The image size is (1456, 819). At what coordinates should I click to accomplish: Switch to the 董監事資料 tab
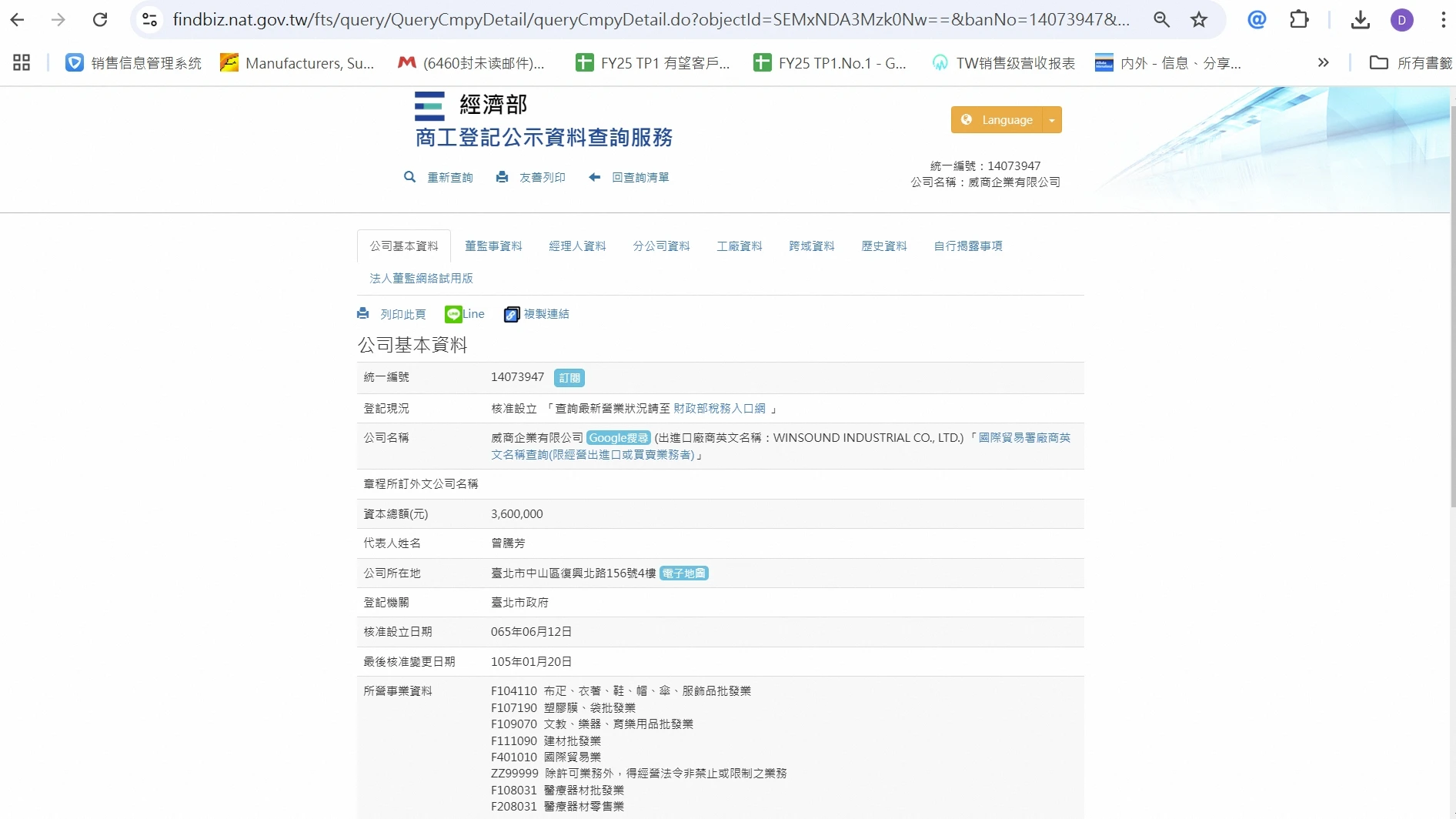(x=493, y=246)
